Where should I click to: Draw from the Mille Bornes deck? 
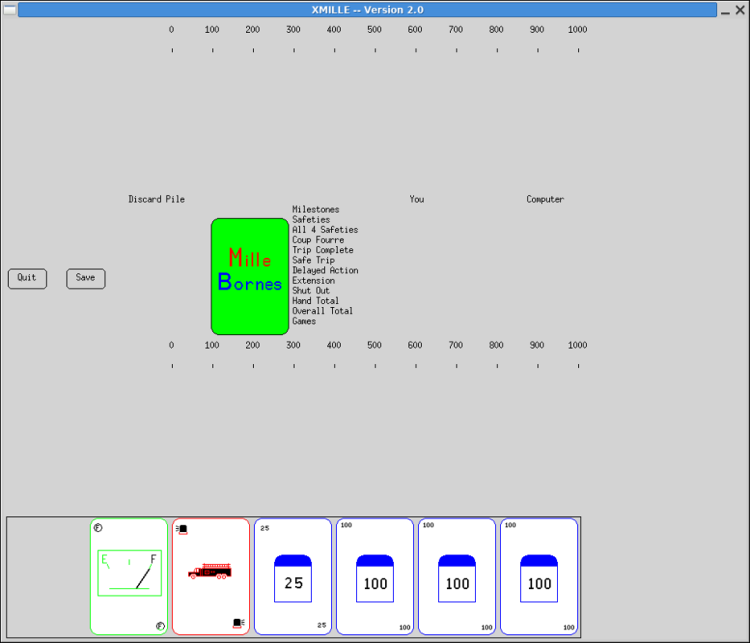[250, 277]
